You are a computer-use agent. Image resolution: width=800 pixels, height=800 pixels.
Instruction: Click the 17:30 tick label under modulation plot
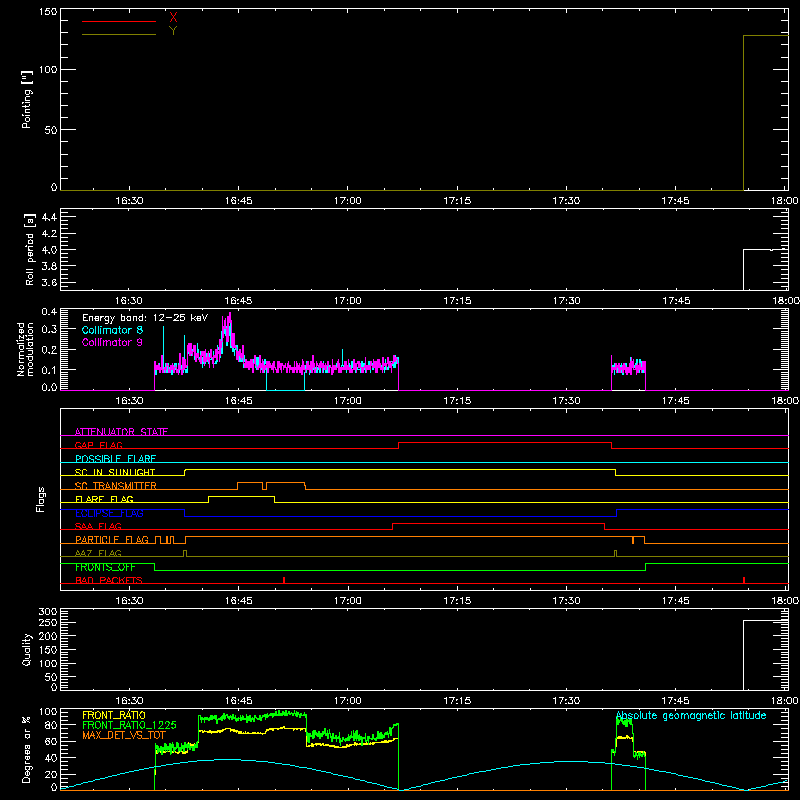point(566,401)
